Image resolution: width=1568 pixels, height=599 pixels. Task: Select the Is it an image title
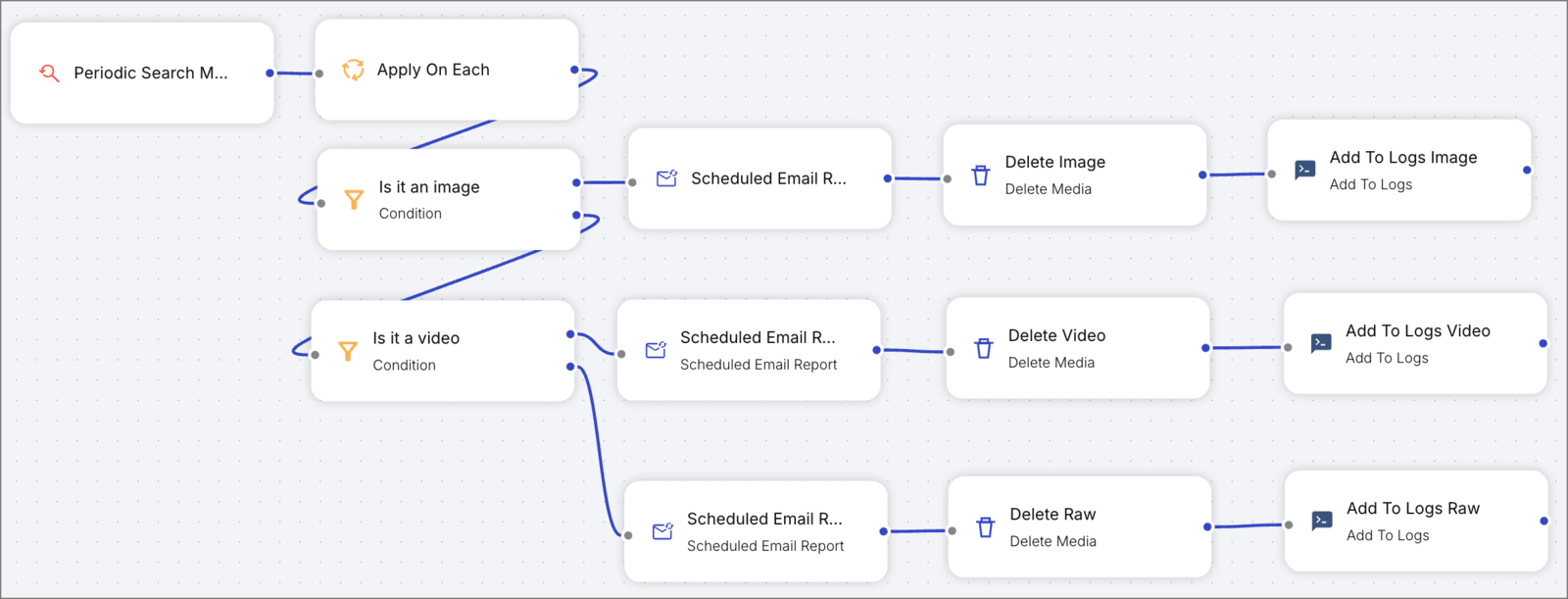429,187
